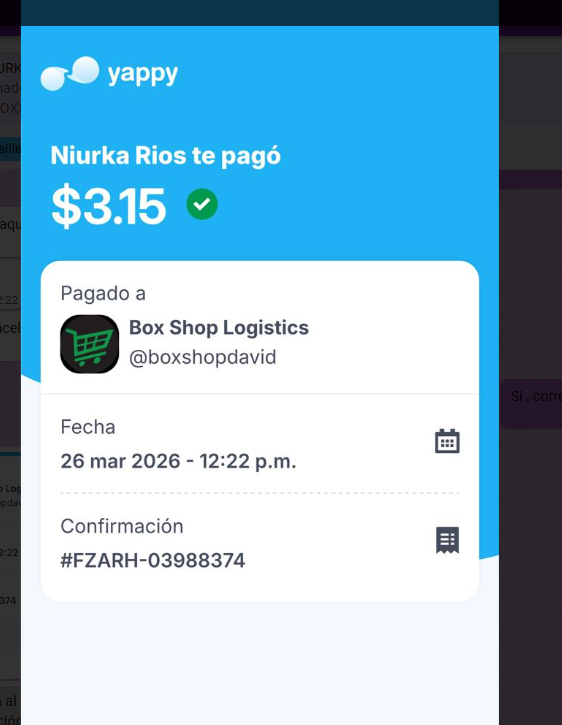The height and width of the screenshot is (725, 562).
Task: Select confirmation code #FZARH-03988374
Action: (153, 560)
